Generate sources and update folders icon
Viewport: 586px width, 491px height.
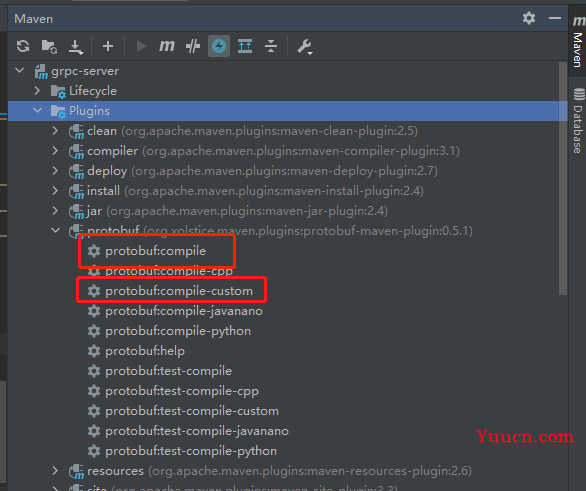[x=49, y=46]
